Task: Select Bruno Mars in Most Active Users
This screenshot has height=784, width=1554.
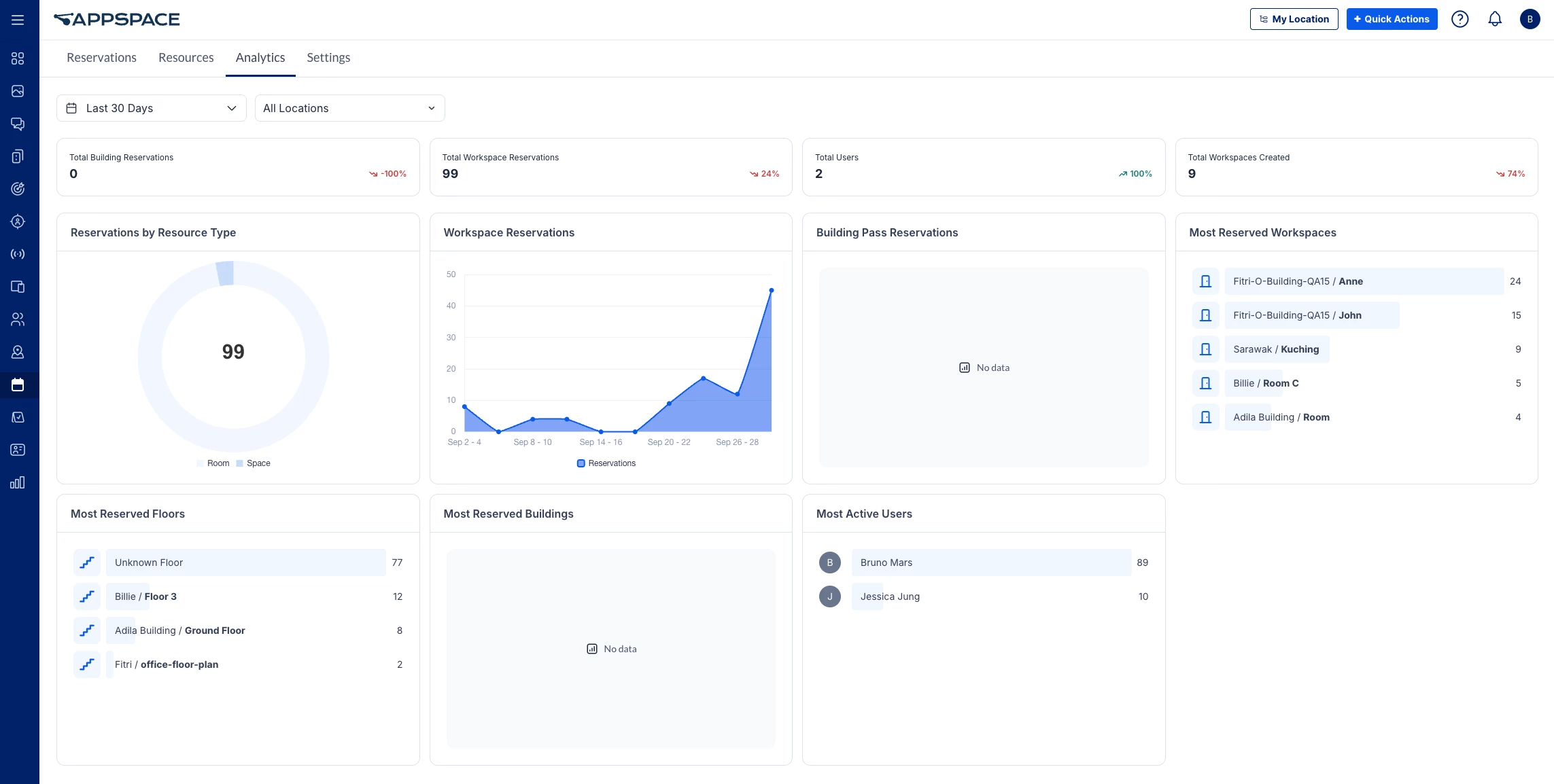Action: [x=886, y=563]
